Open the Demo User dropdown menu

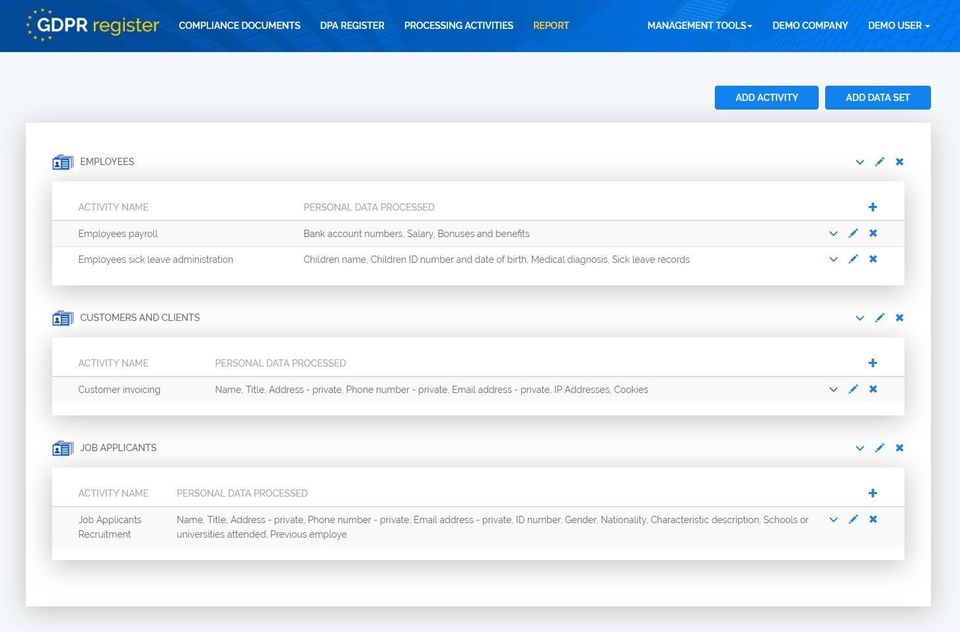pyautogui.click(x=899, y=26)
